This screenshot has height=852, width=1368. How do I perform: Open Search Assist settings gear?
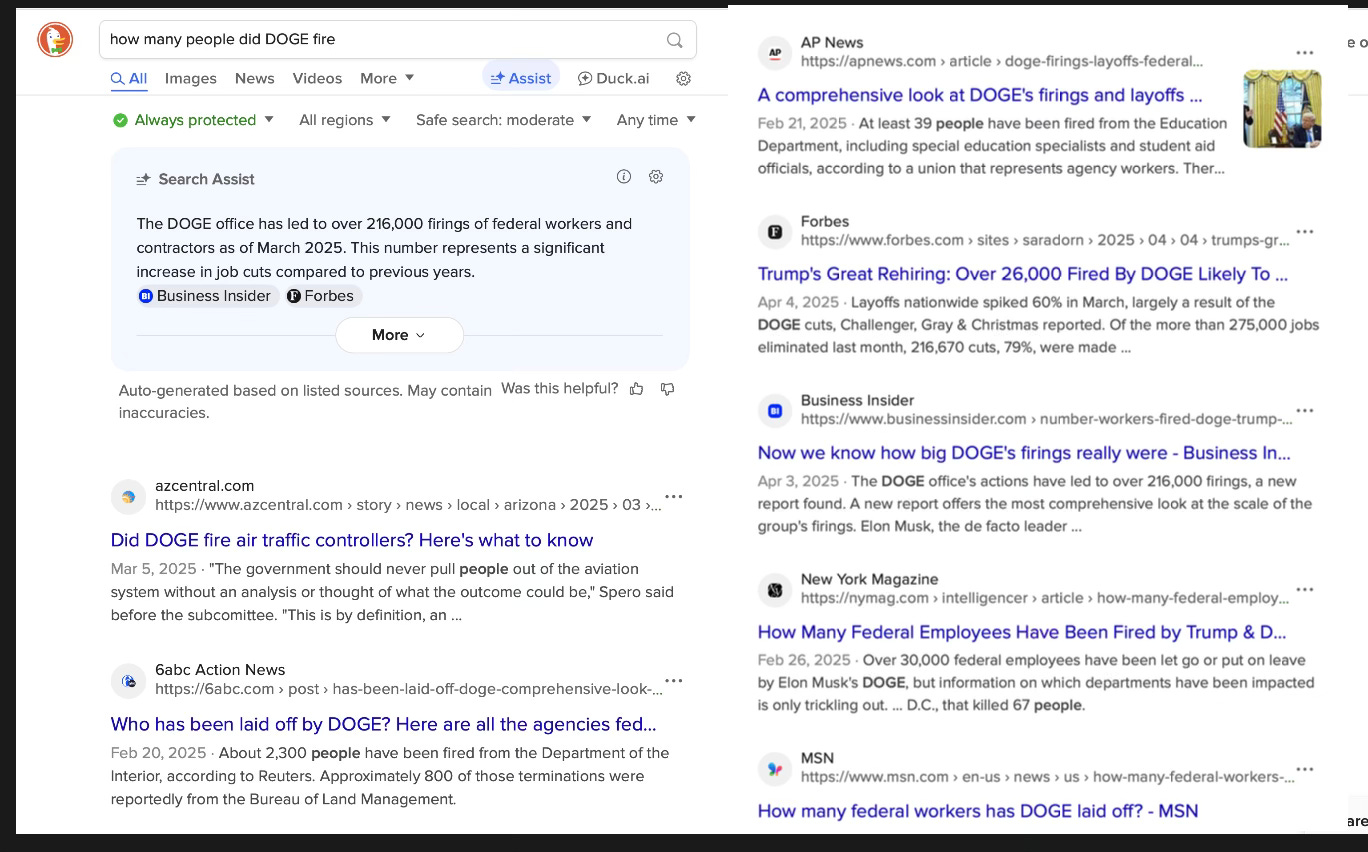(656, 177)
